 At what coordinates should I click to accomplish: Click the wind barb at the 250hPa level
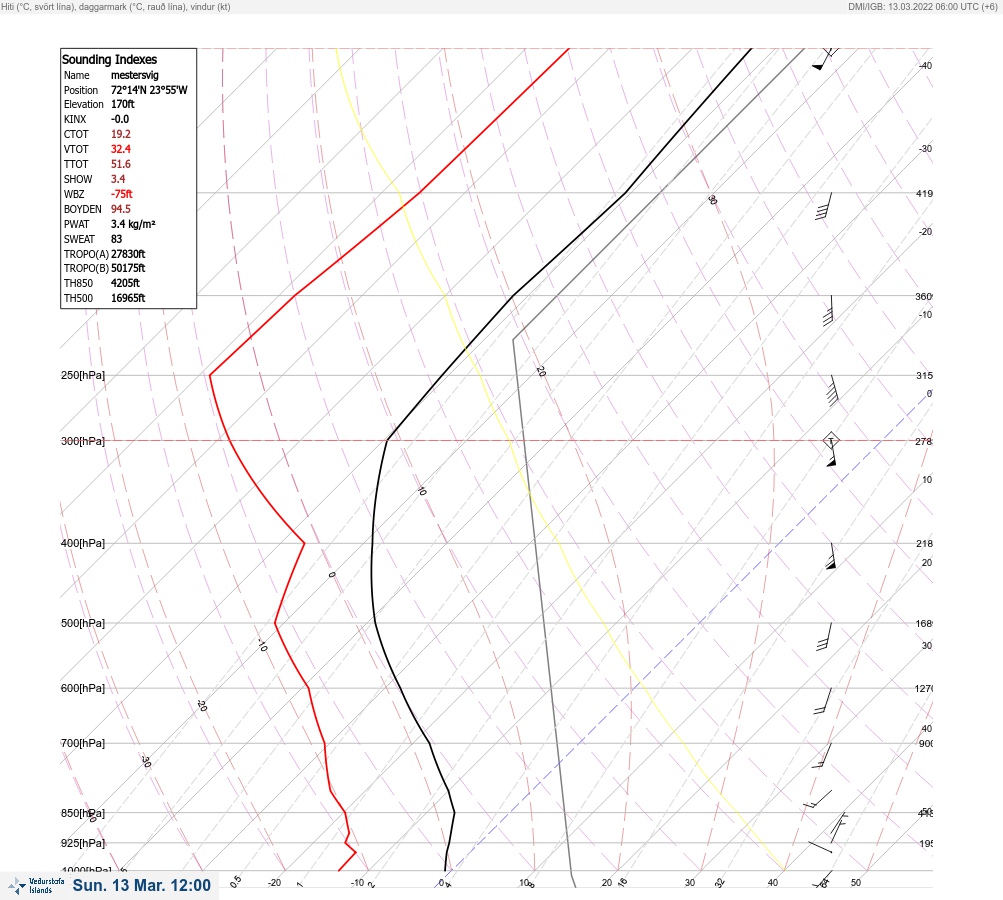[831, 390]
